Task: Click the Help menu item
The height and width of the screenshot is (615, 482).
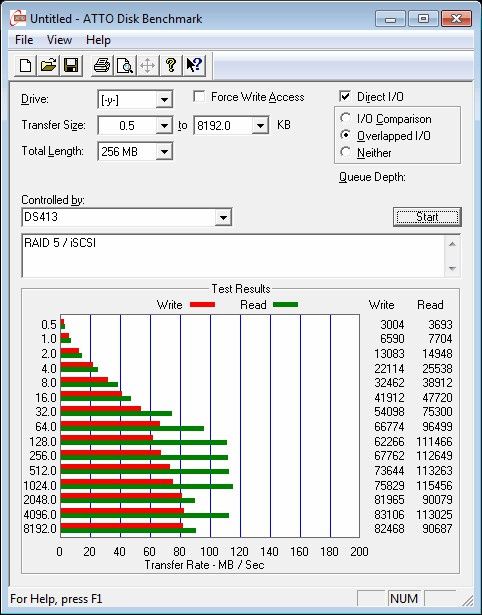Action: tap(98, 40)
